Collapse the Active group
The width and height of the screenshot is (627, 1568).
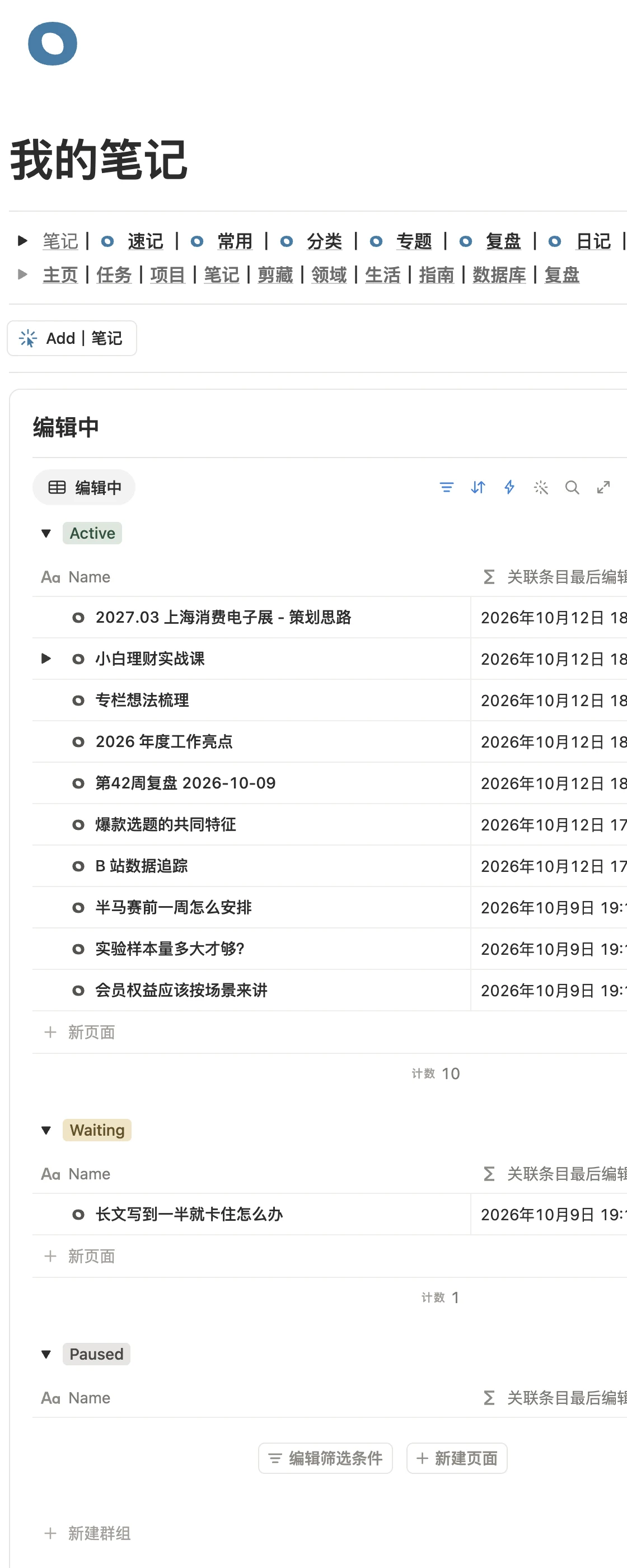click(x=46, y=534)
